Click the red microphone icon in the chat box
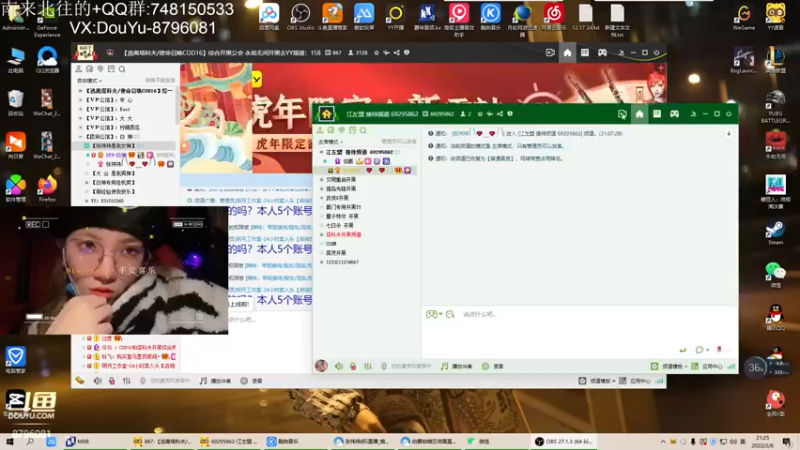This screenshot has height=450, width=800. click(719, 350)
